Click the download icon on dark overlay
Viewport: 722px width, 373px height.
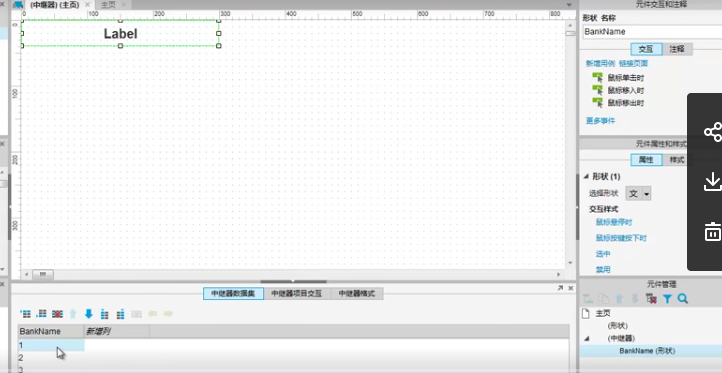[713, 181]
